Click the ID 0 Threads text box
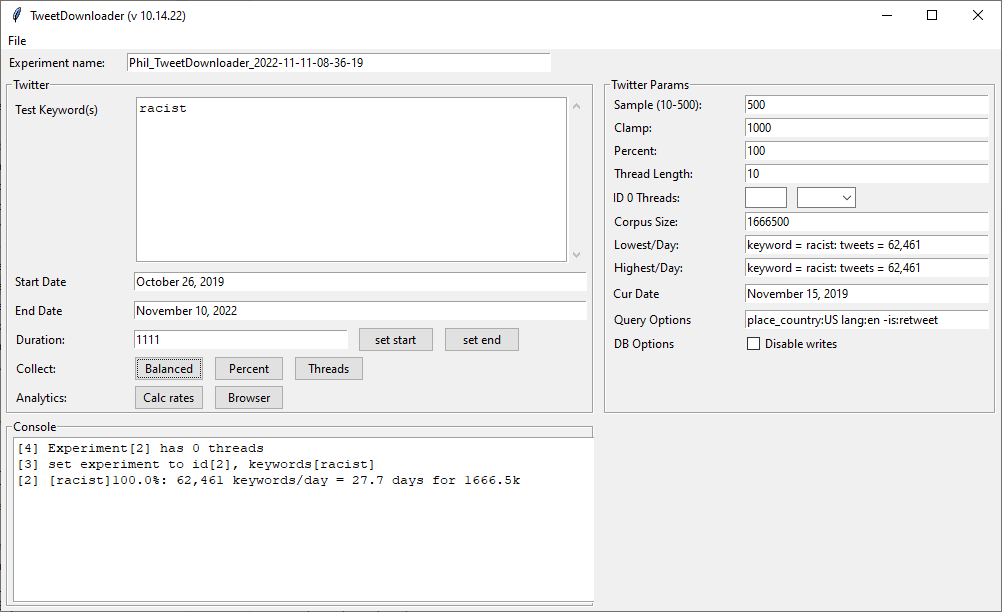The image size is (1002, 612). pyautogui.click(x=765, y=198)
